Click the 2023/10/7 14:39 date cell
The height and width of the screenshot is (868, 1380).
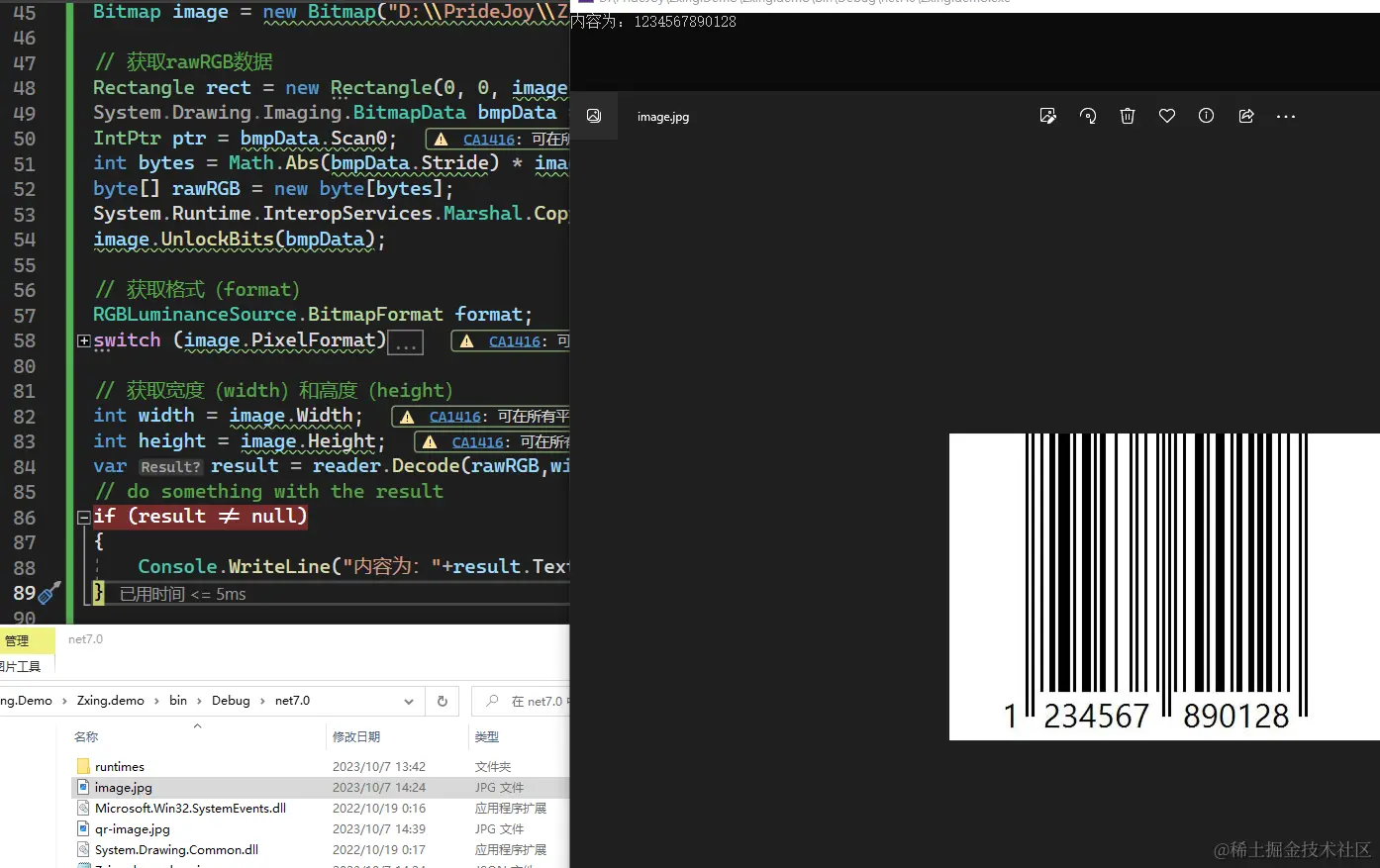click(x=379, y=829)
